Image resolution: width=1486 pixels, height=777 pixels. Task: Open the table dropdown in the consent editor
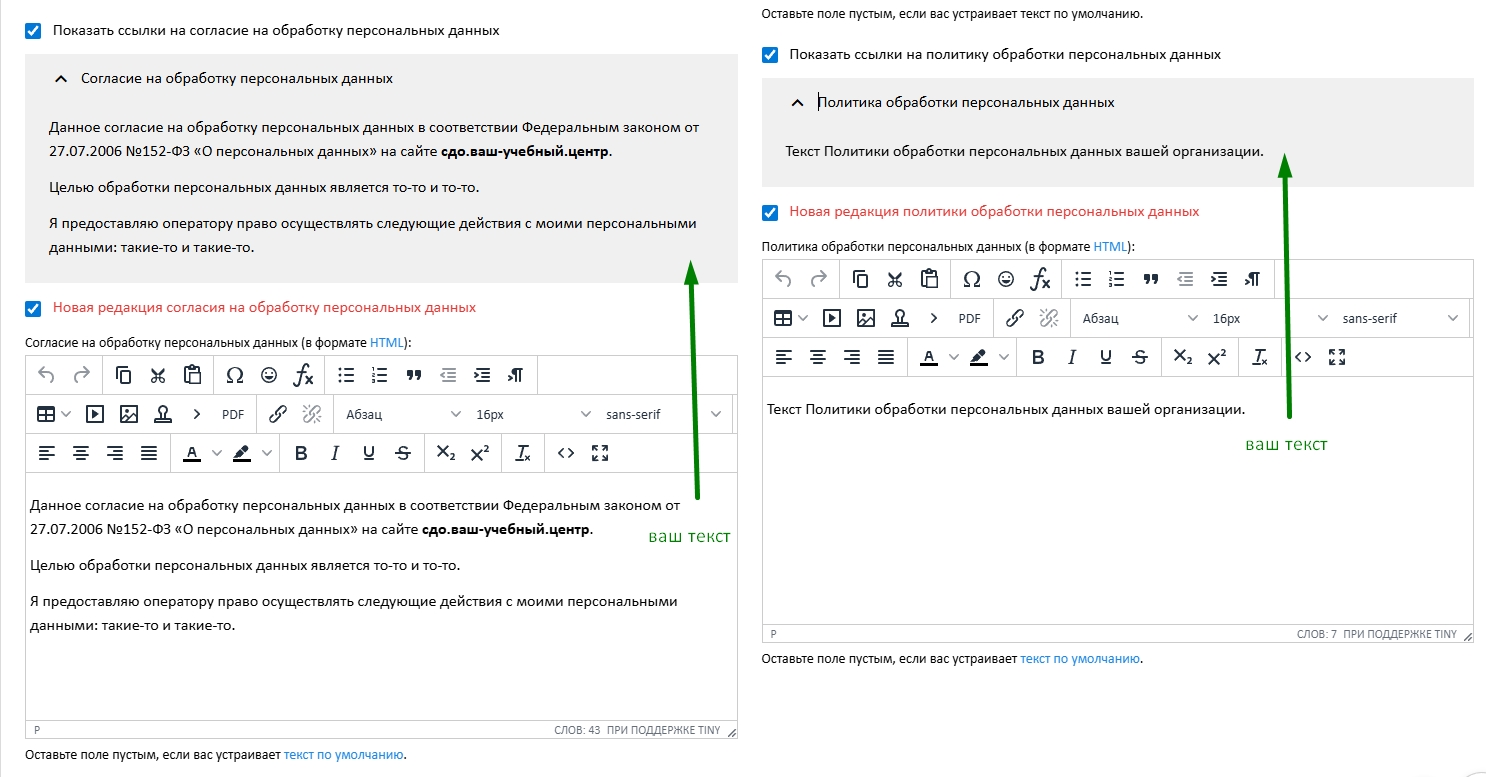66,414
